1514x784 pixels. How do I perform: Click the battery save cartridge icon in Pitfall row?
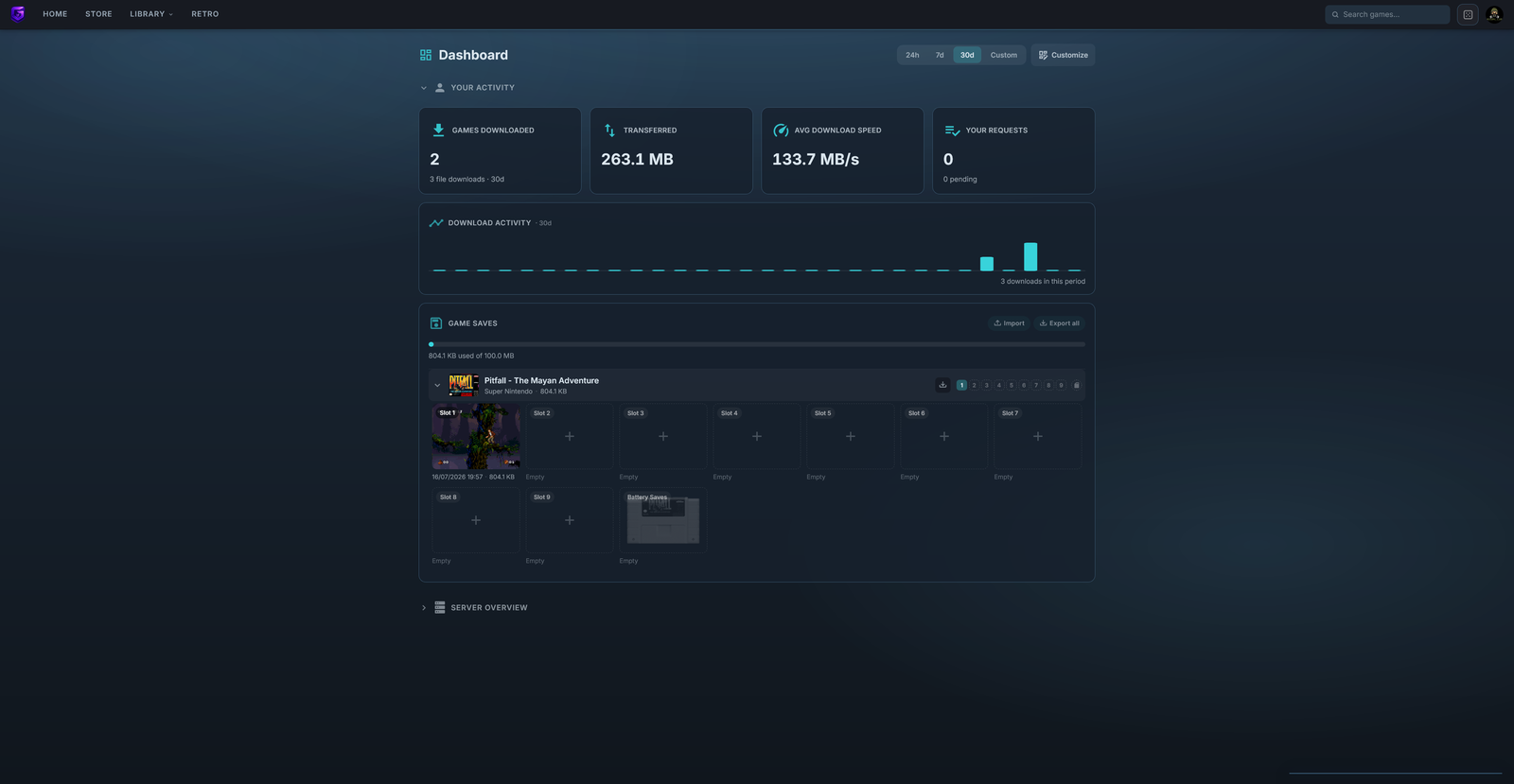1076,385
